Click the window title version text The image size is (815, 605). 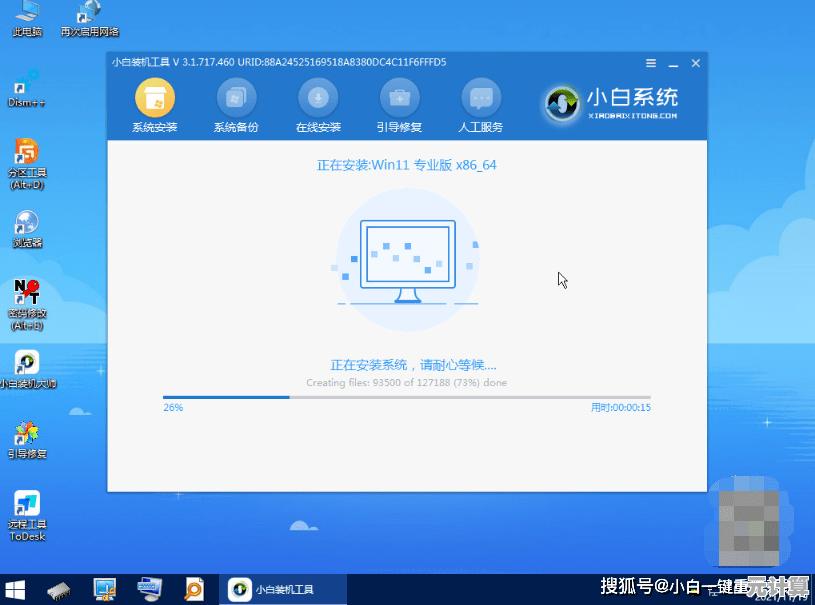[x=279, y=62]
